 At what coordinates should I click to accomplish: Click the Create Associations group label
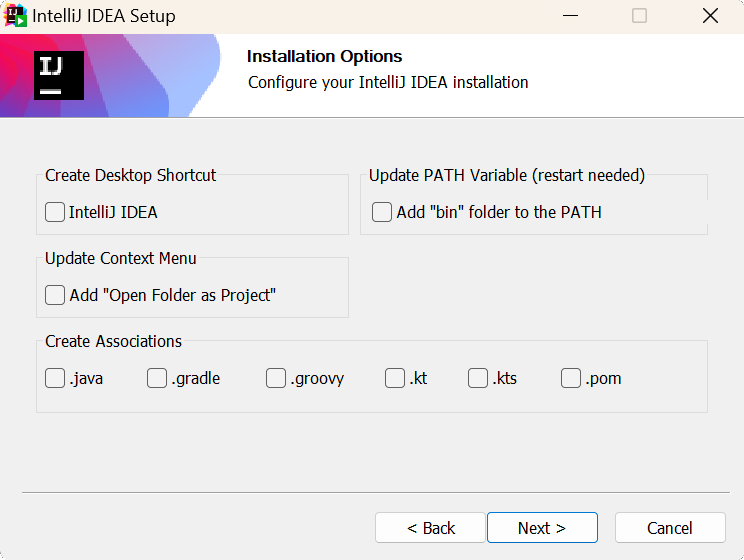click(113, 341)
